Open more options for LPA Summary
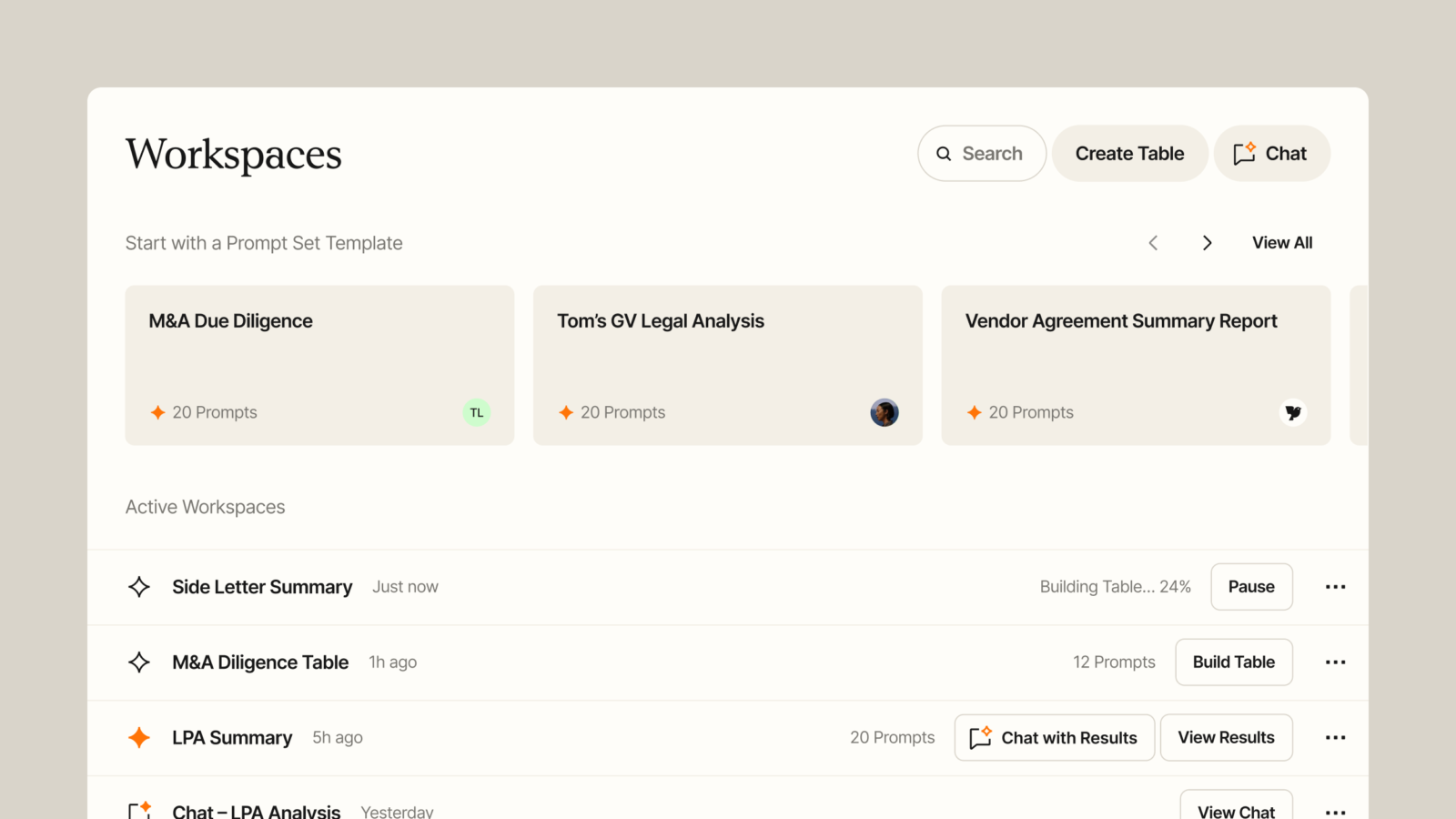 tap(1335, 738)
